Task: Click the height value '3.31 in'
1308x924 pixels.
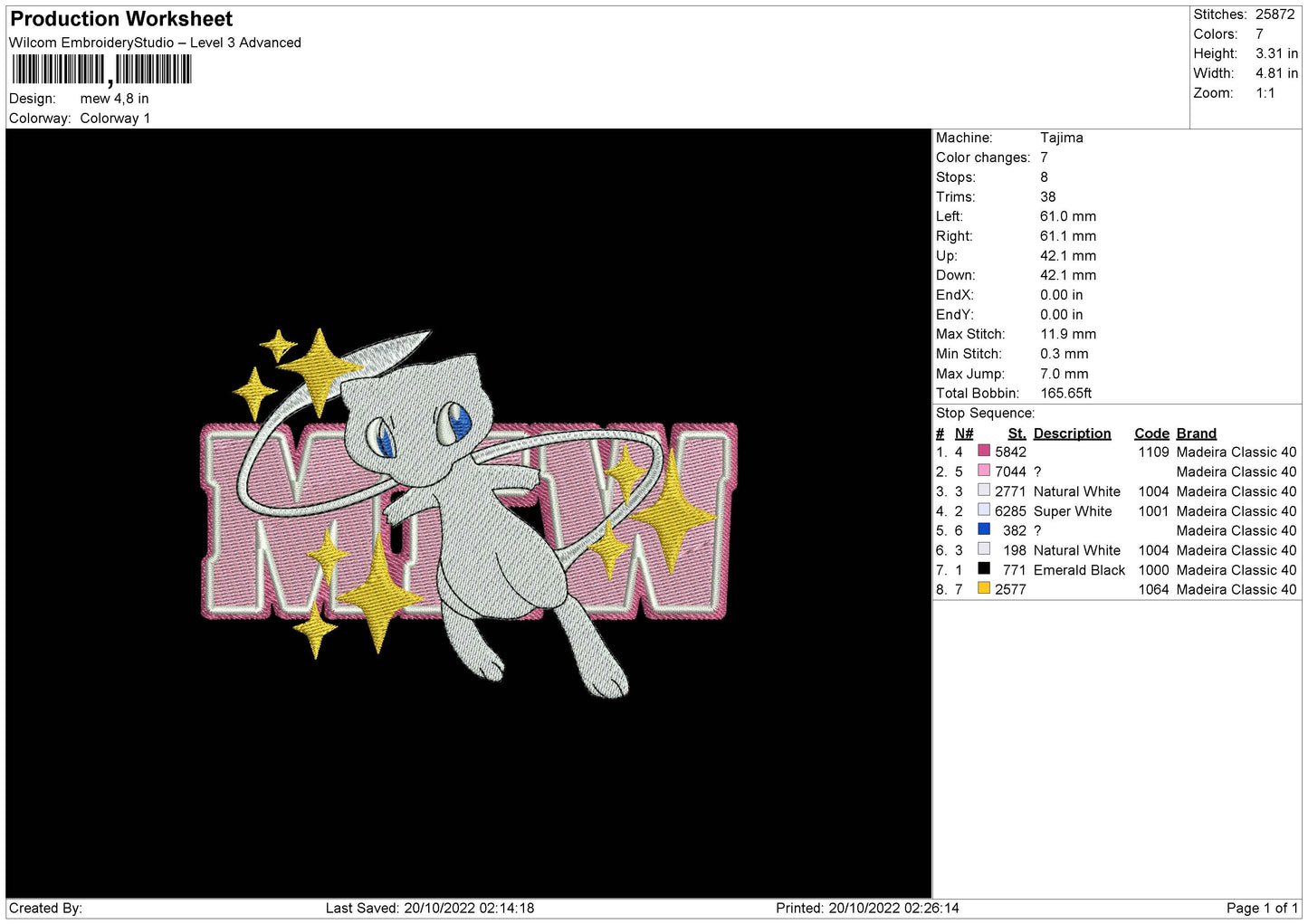Action: (1276, 53)
